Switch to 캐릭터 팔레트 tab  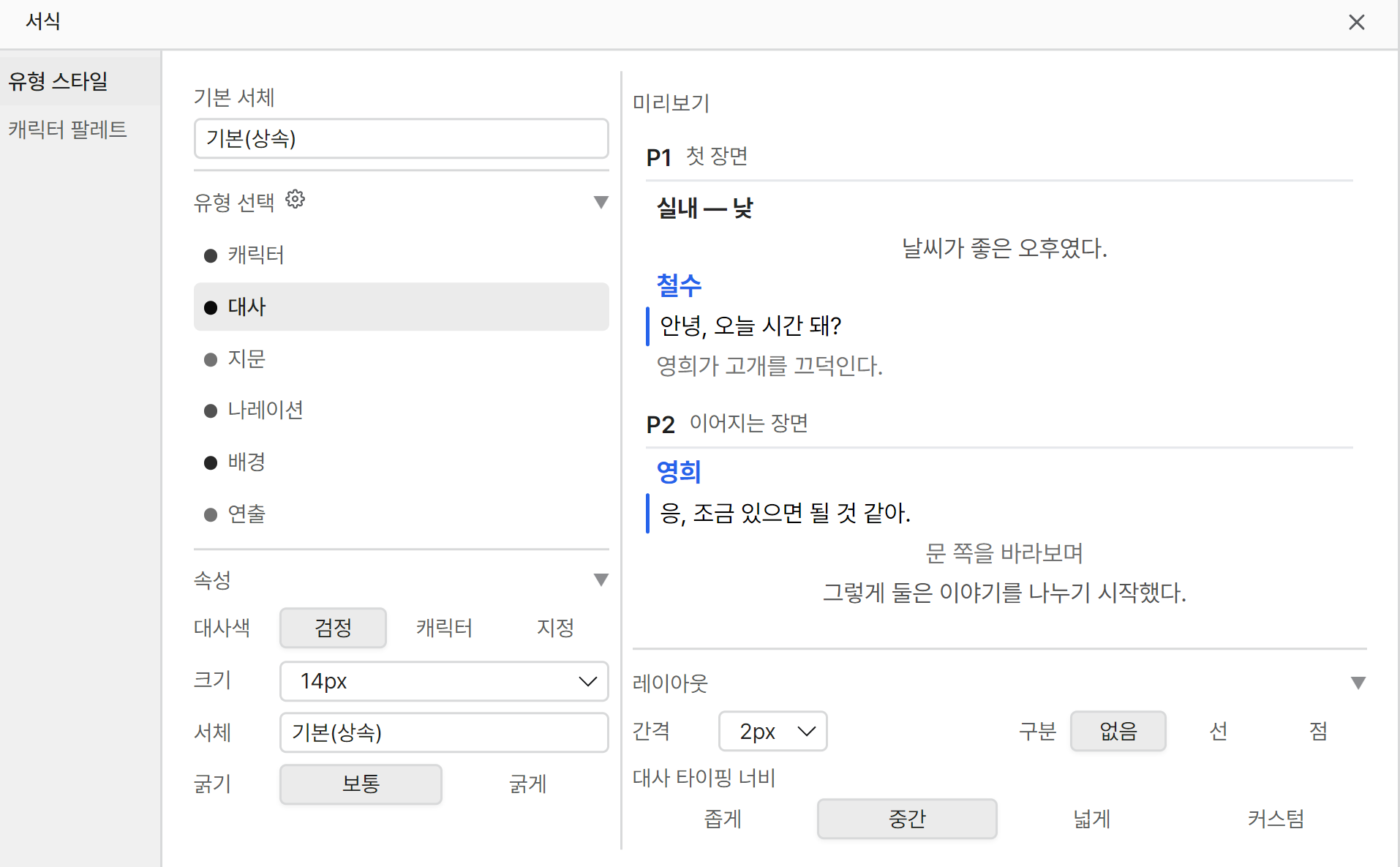pyautogui.click(x=80, y=130)
